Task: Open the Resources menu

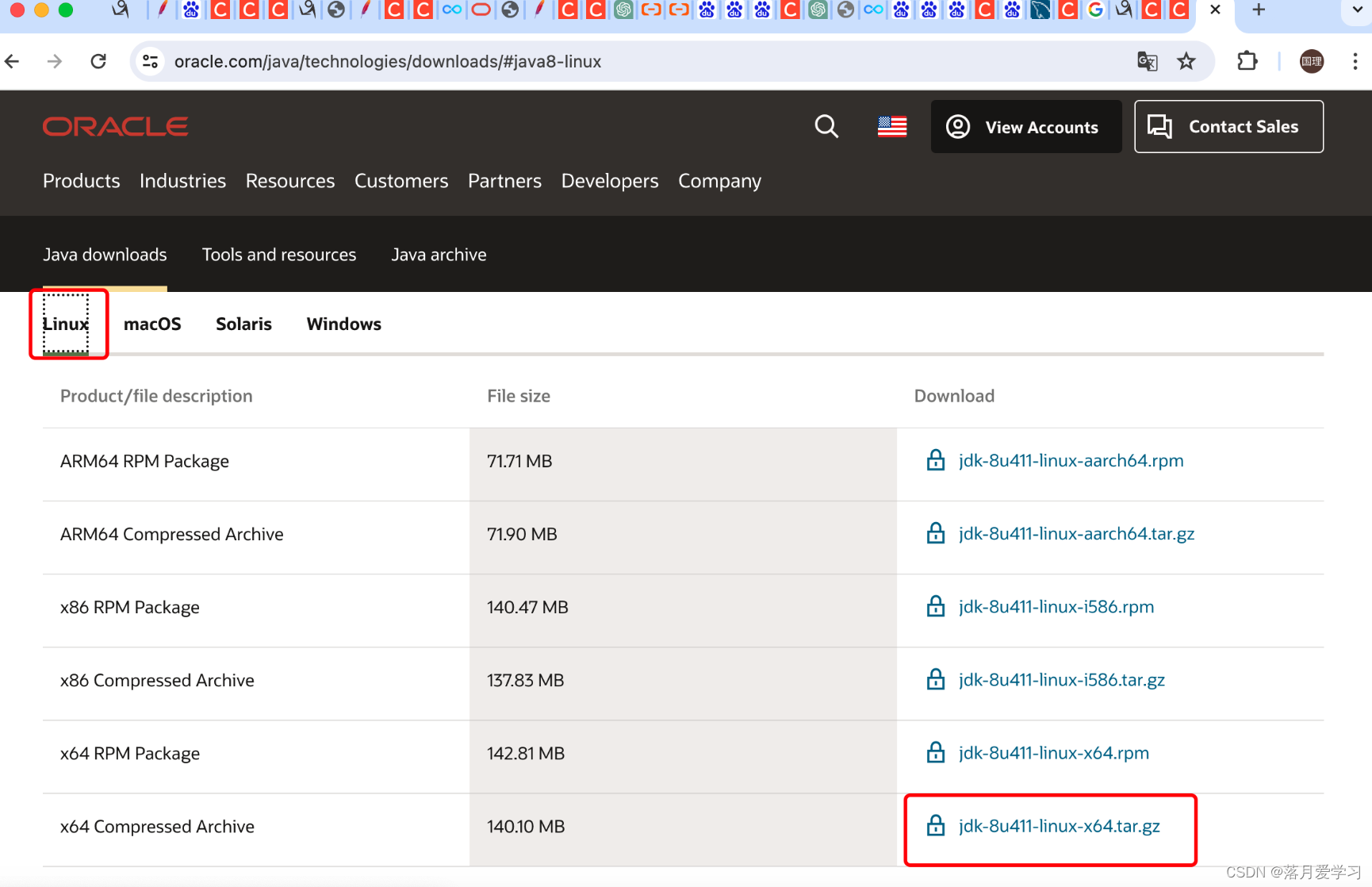Action: click(x=290, y=181)
